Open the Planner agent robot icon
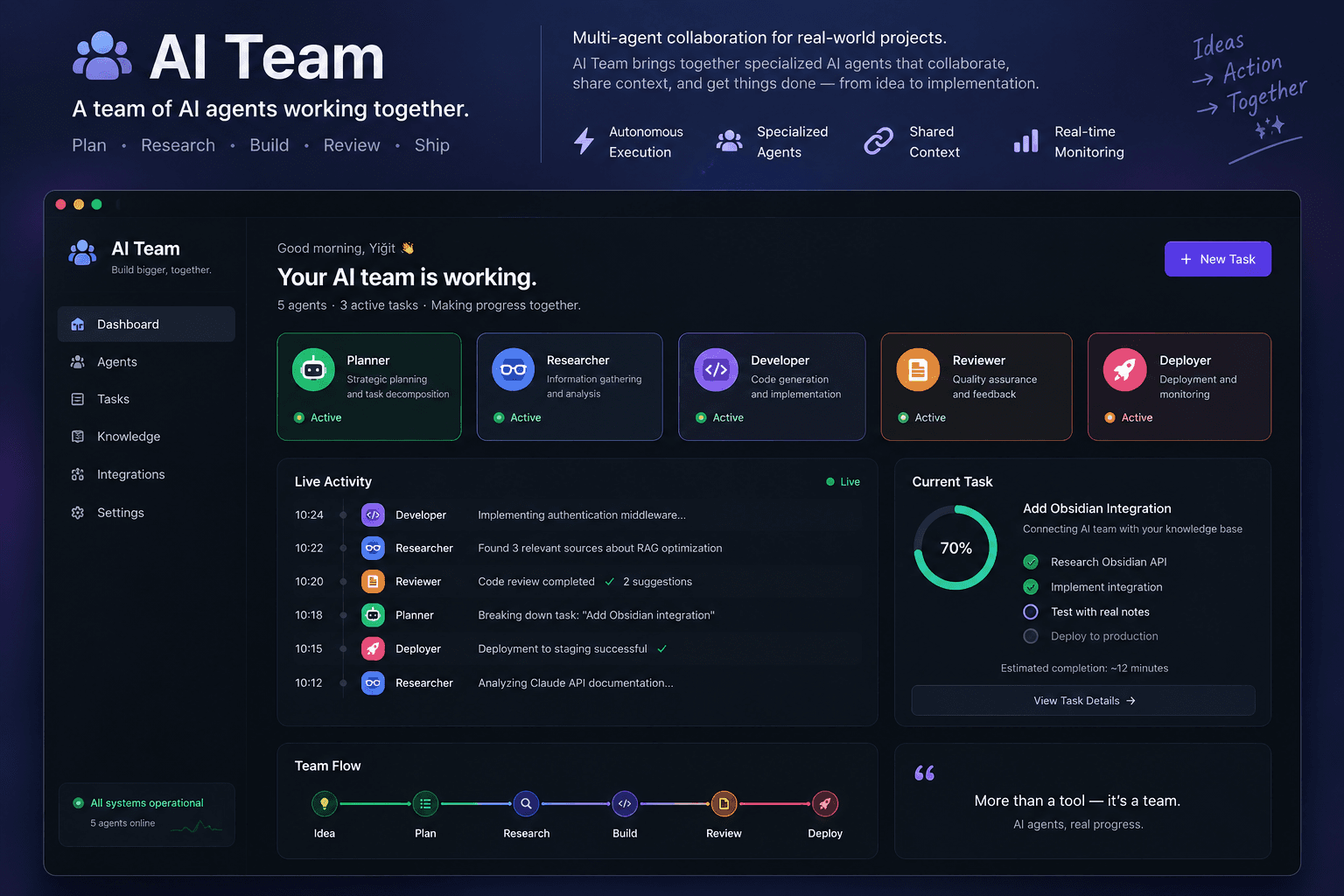Image resolution: width=1344 pixels, height=896 pixels. click(x=313, y=369)
